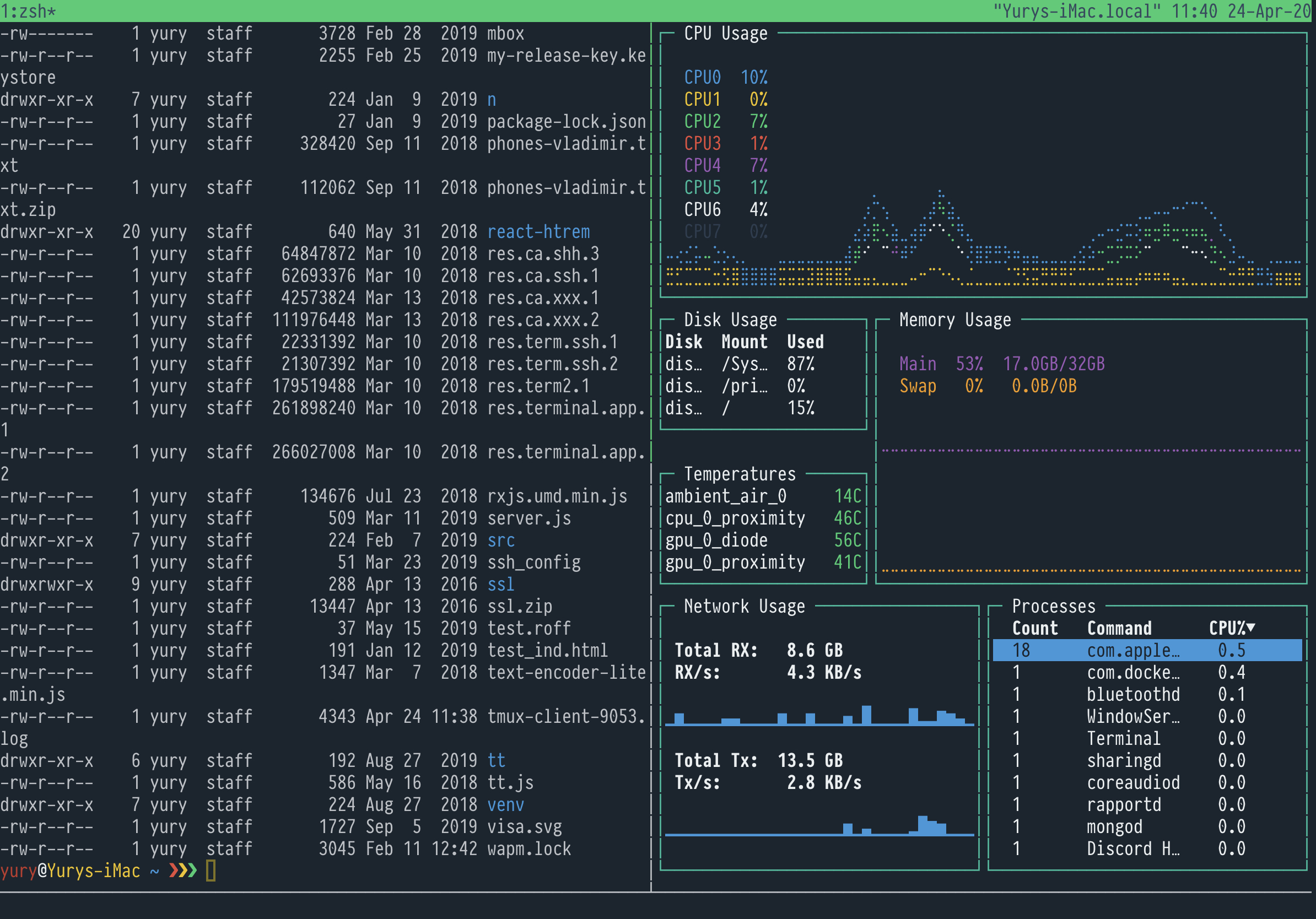Click the RX sparkline chart
Viewport: 1316px width, 919px height.
(x=819, y=715)
